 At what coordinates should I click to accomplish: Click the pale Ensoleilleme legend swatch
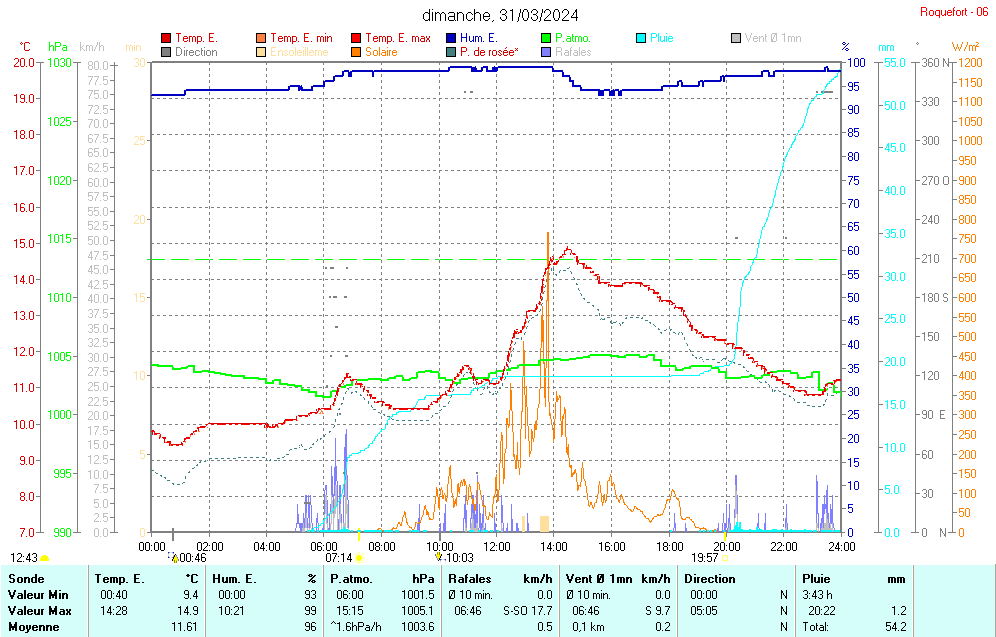click(x=261, y=52)
